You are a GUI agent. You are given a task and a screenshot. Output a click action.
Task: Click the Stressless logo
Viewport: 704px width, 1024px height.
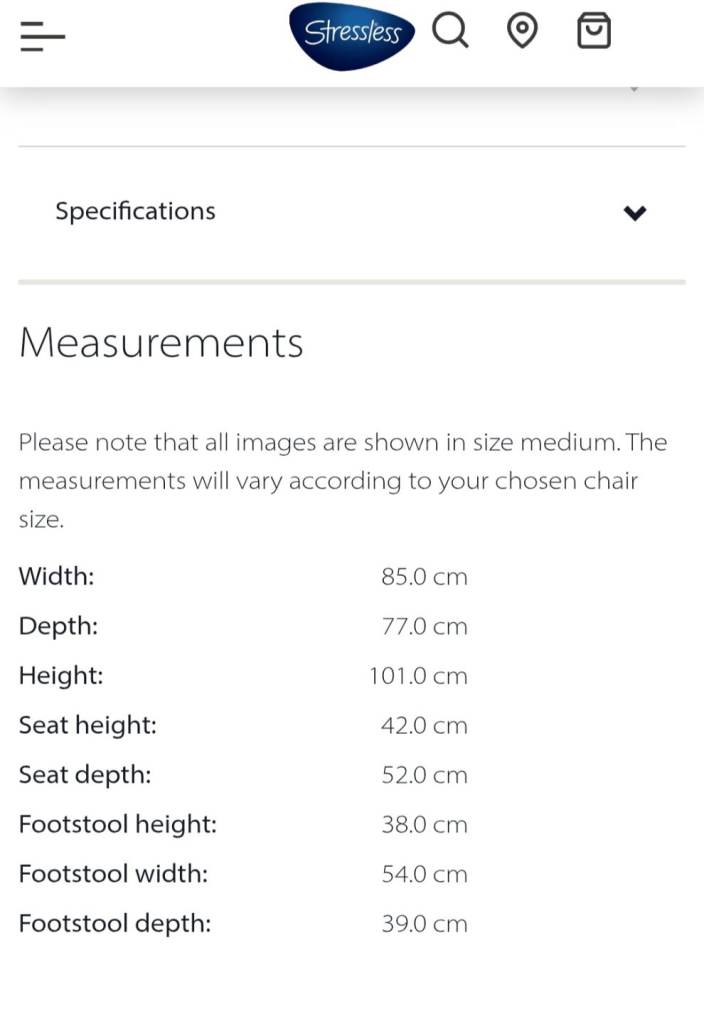[x=352, y=35]
